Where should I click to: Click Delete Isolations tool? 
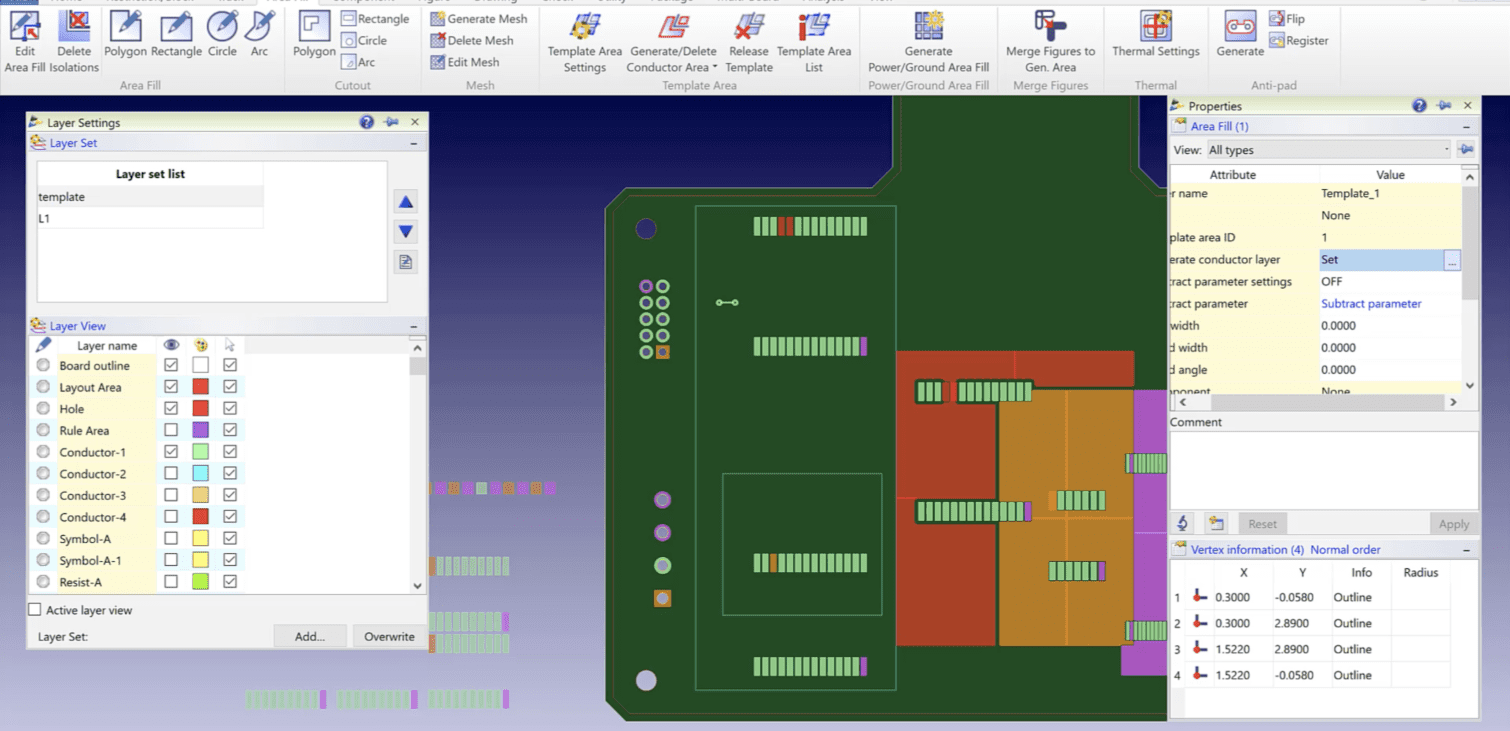coord(74,42)
